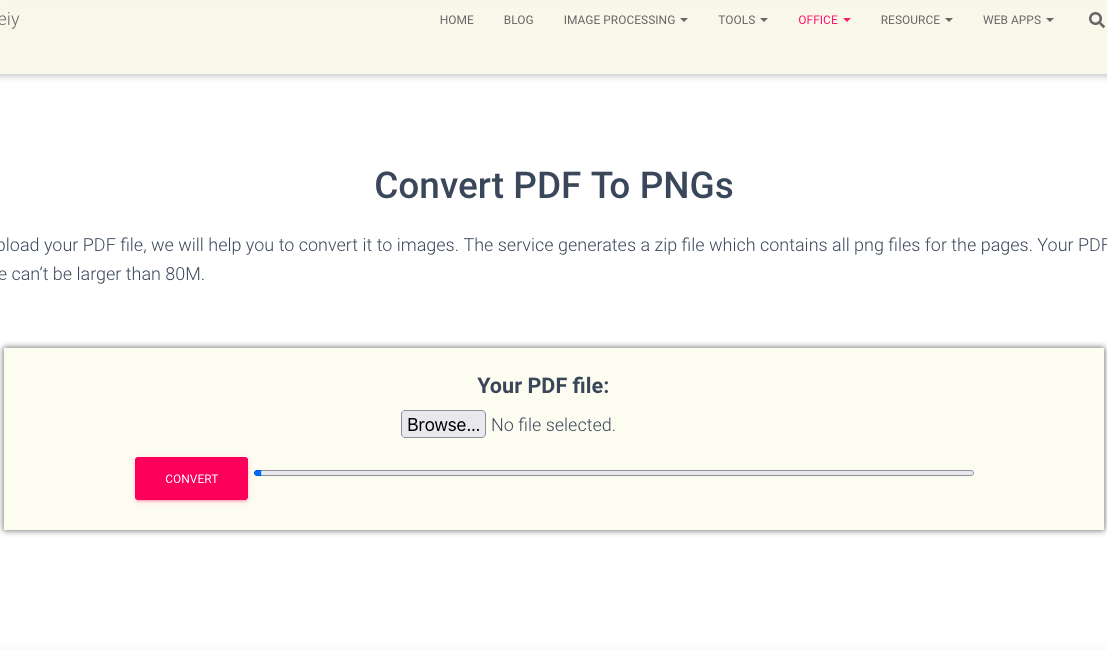Image resolution: width=1107 pixels, height=650 pixels.
Task: Expand the RESOURCE dropdown menu
Action: tap(916, 20)
